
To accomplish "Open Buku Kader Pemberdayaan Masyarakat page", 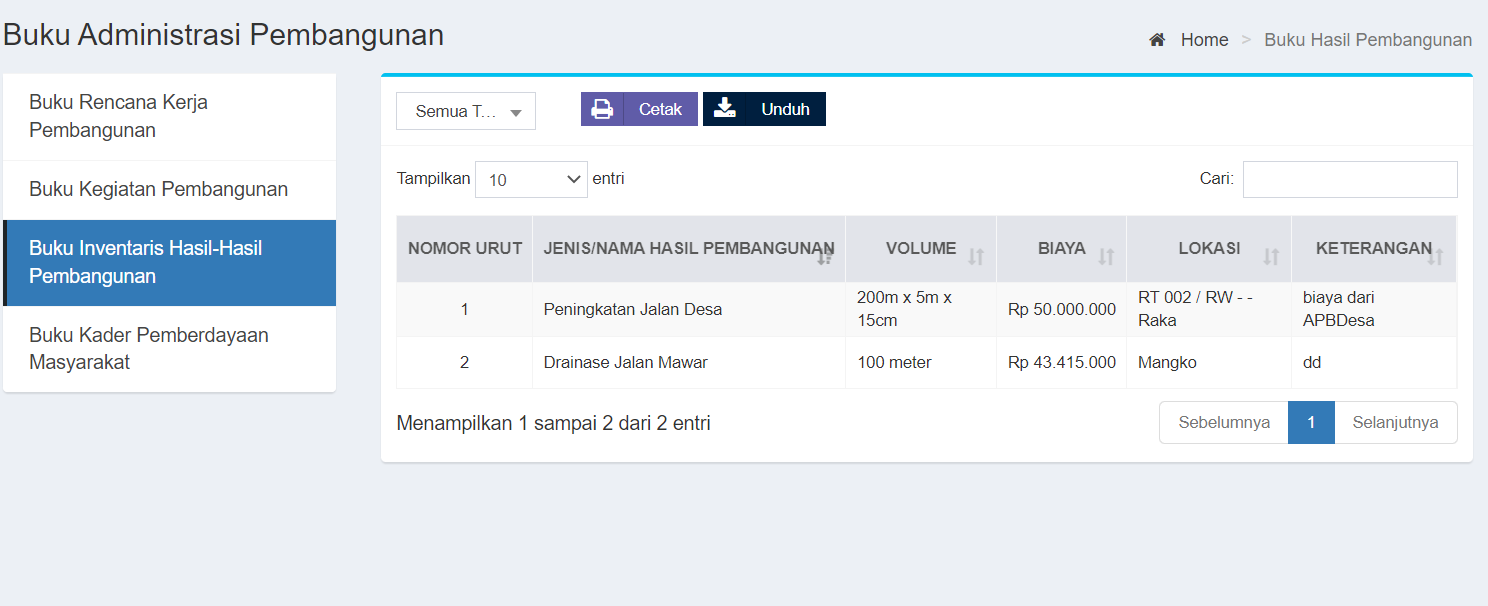I will tap(149, 349).
